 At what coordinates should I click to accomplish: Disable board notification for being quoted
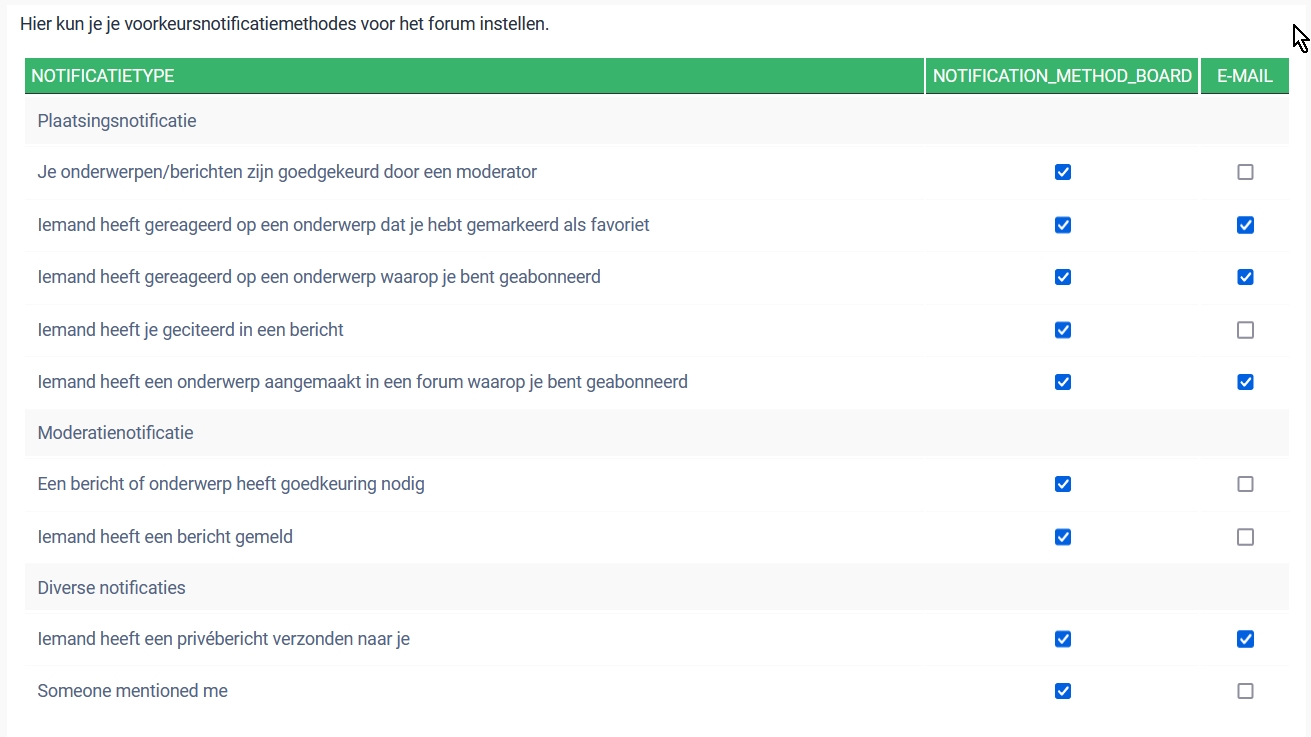click(1063, 330)
